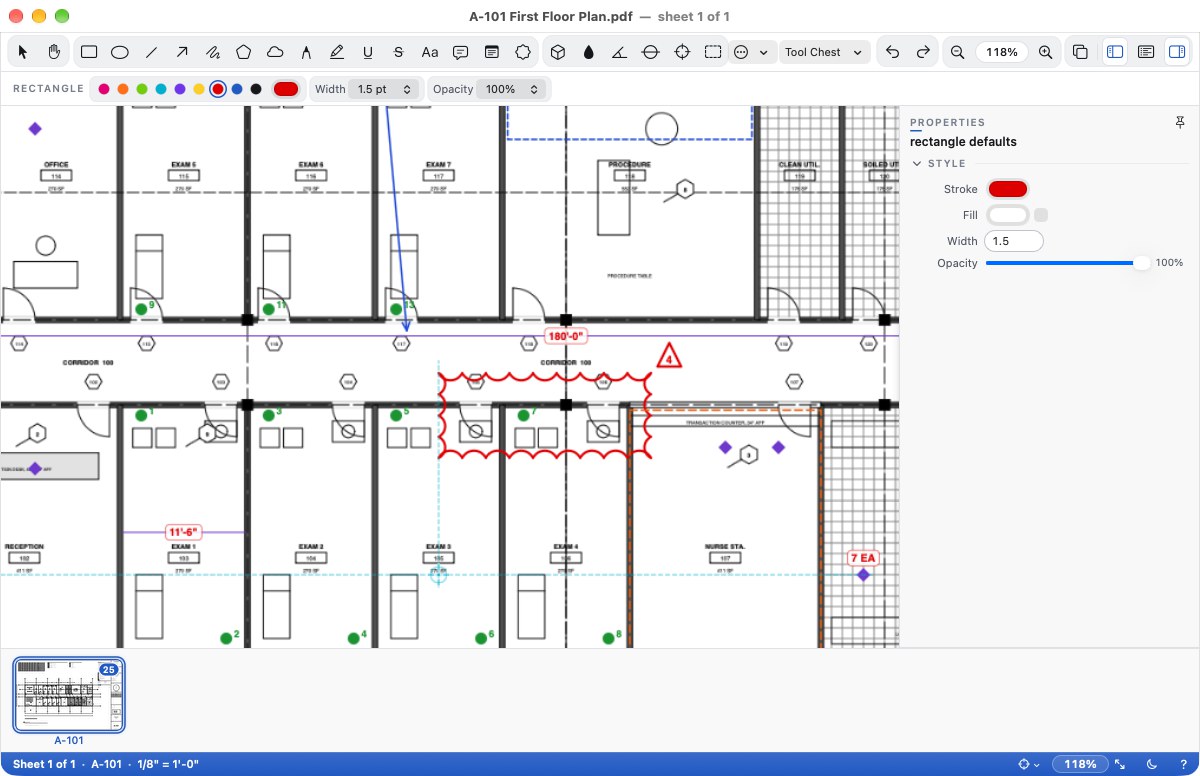Select the straight Line tool
Image resolution: width=1200 pixels, height=776 pixels.
pos(151,52)
